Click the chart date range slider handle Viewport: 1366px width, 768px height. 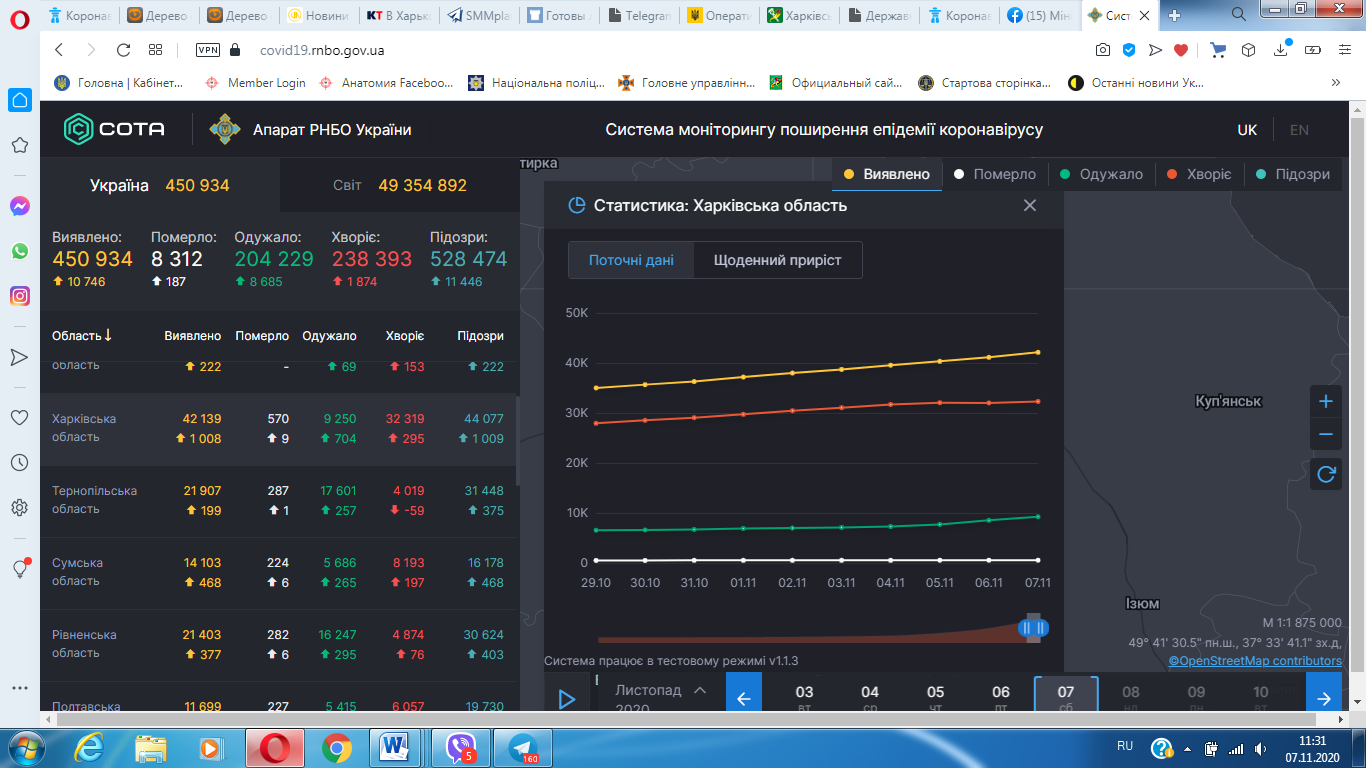coord(1033,628)
